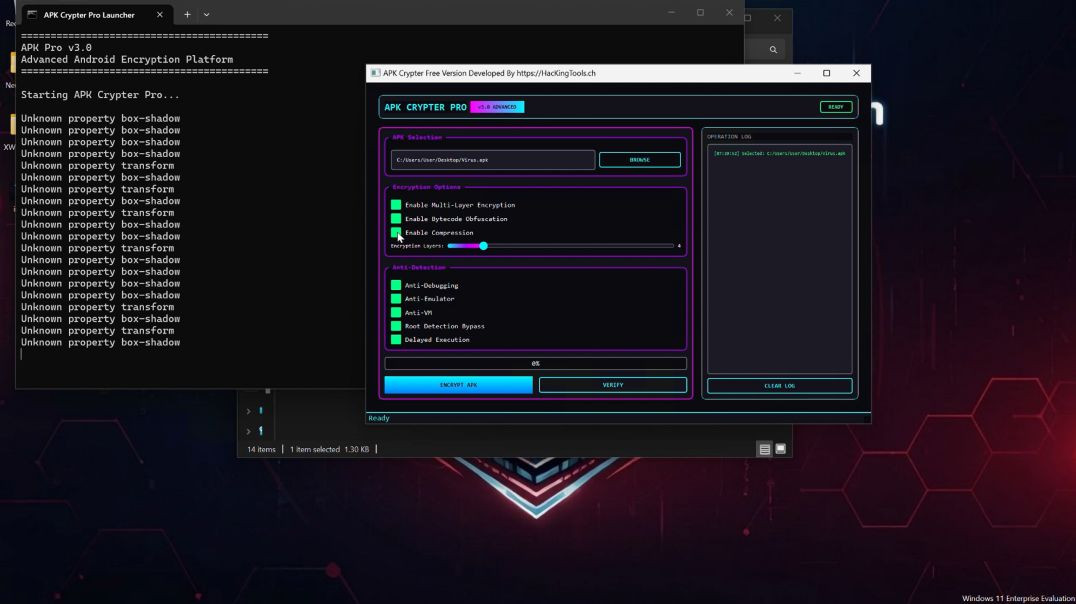Click the APK Crypter window title bar icon
This screenshot has height=604, width=1076.
(x=375, y=73)
